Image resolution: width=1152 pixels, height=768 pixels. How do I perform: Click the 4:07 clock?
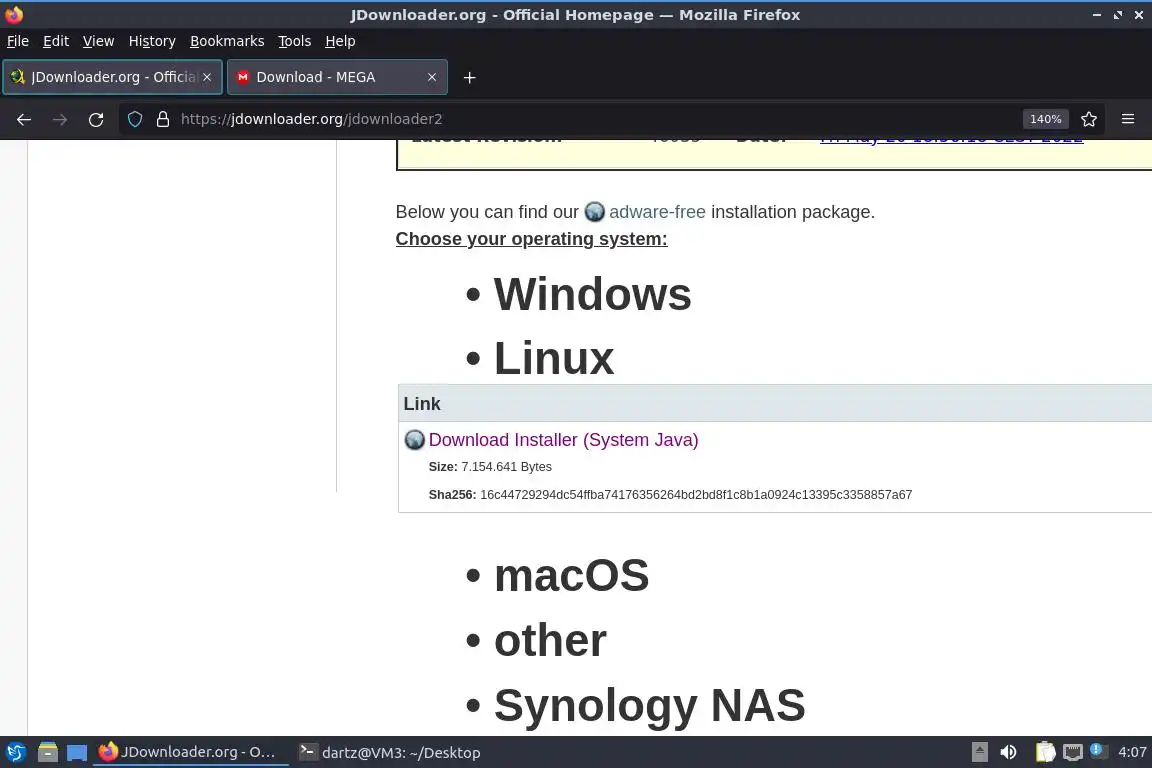[1132, 752]
